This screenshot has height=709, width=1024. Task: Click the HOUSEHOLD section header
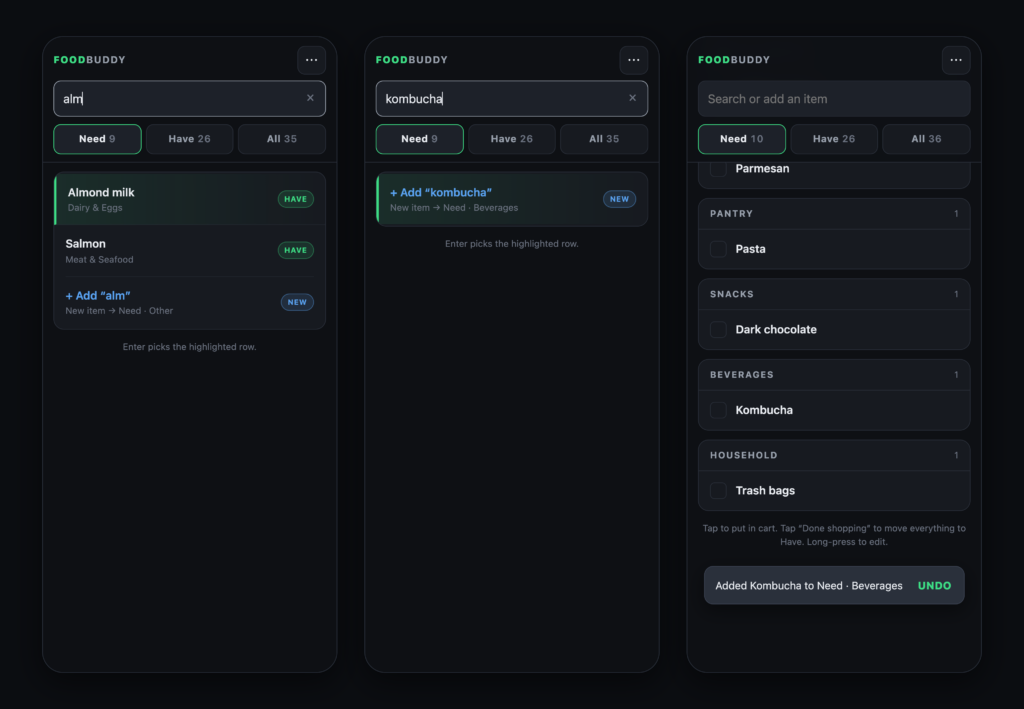(834, 455)
